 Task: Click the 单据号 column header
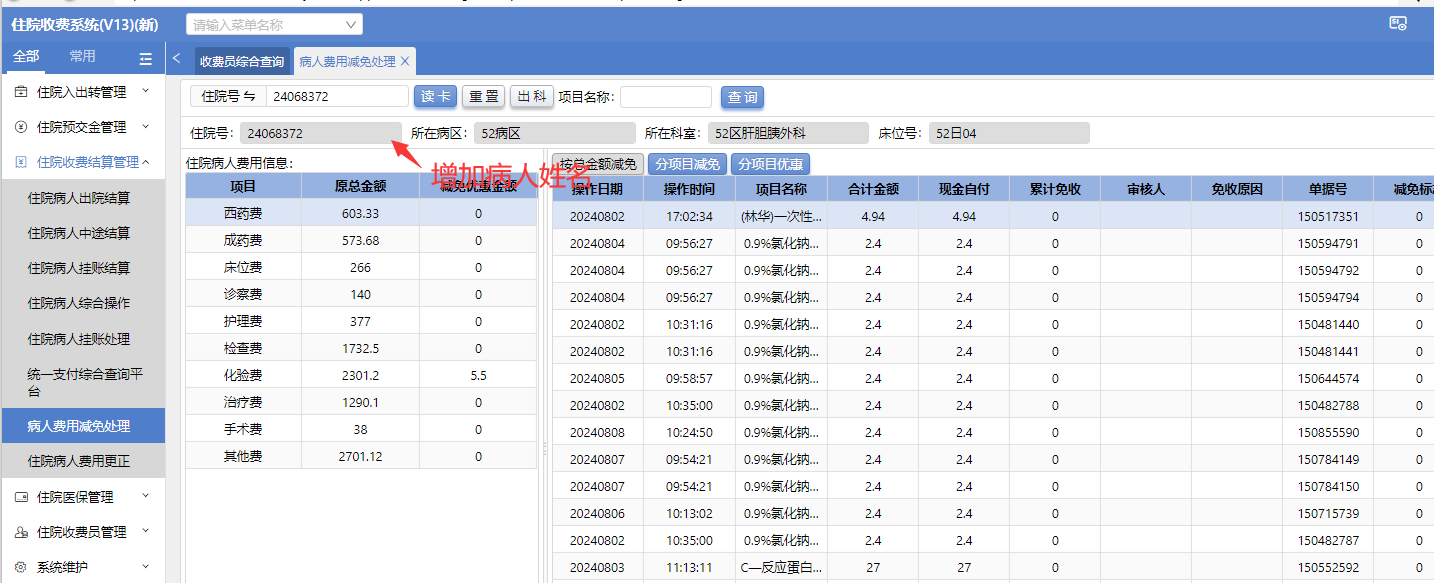pyautogui.click(x=1328, y=189)
